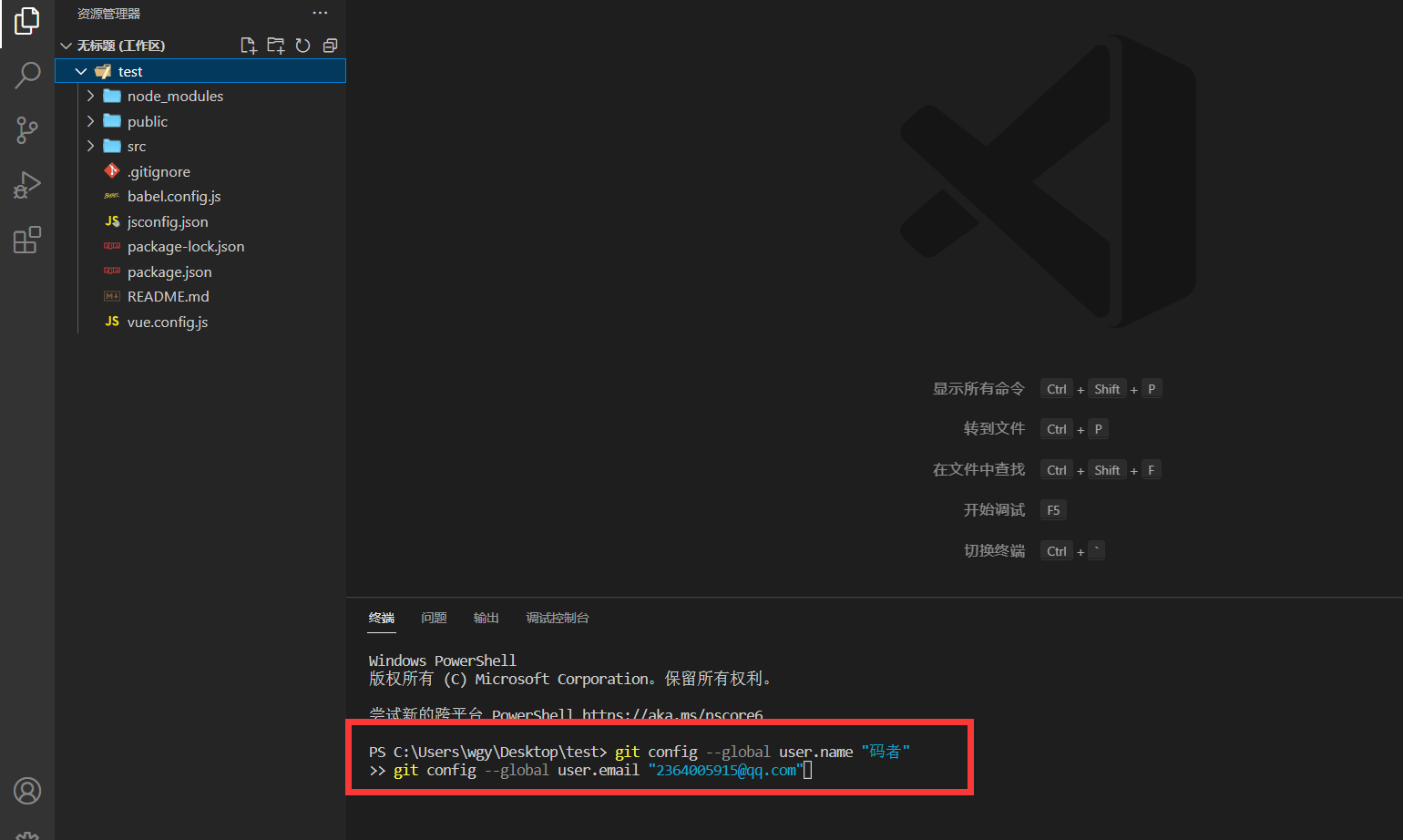Click the user.name command line in terminal
The width and height of the screenshot is (1403, 840).
[640, 752]
